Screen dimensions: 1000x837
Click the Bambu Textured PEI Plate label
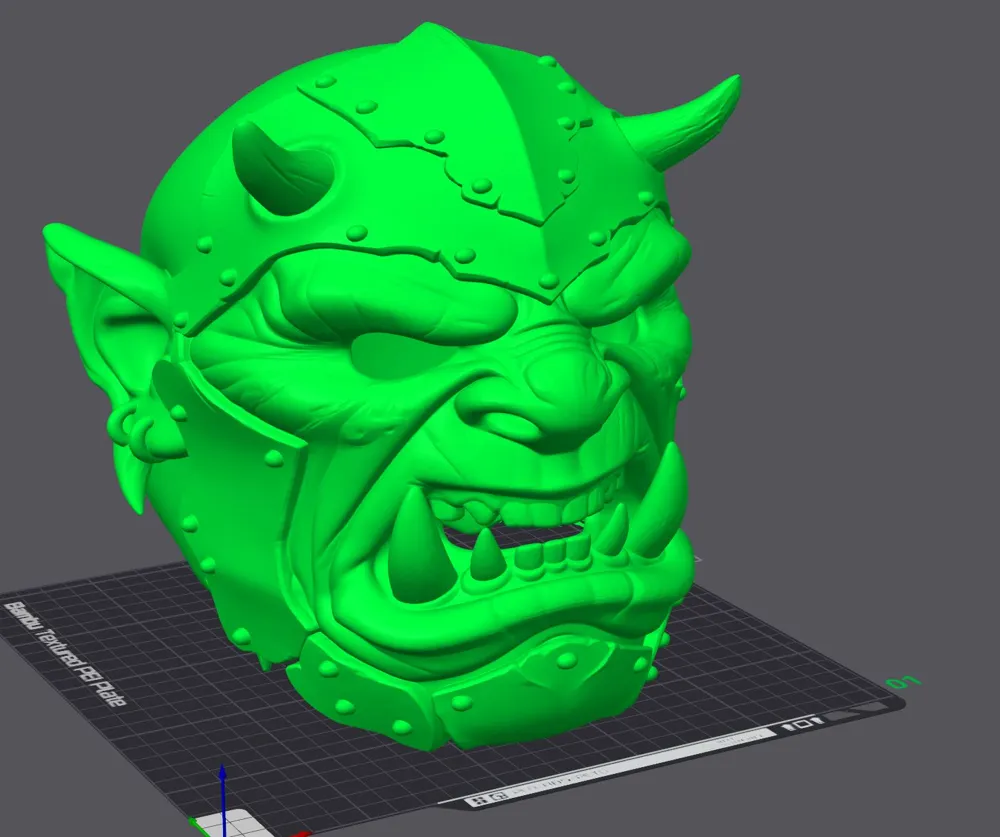[63, 656]
